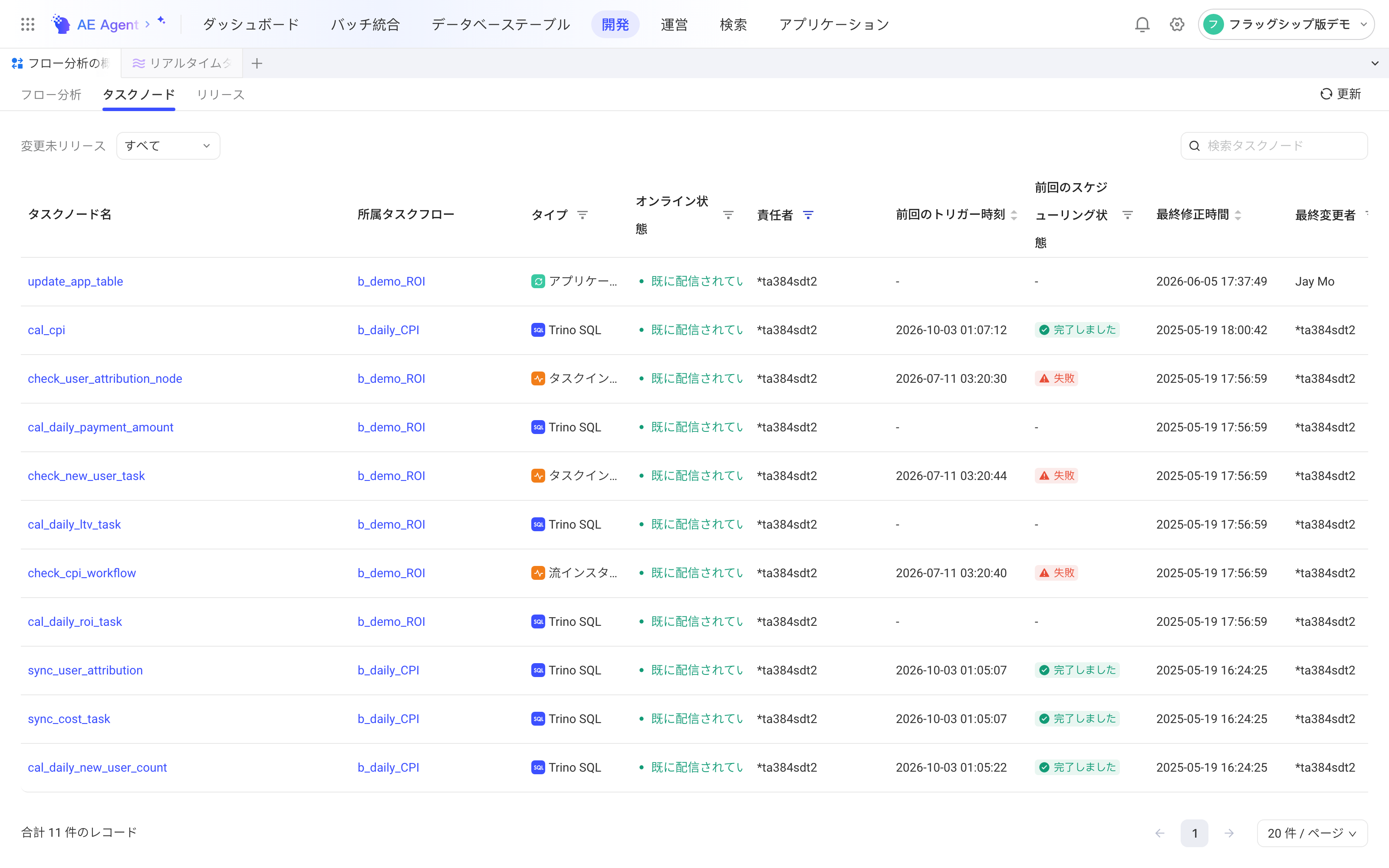1389x868 pixels.
Task: Click the AE Agent logo icon
Action: click(61, 24)
